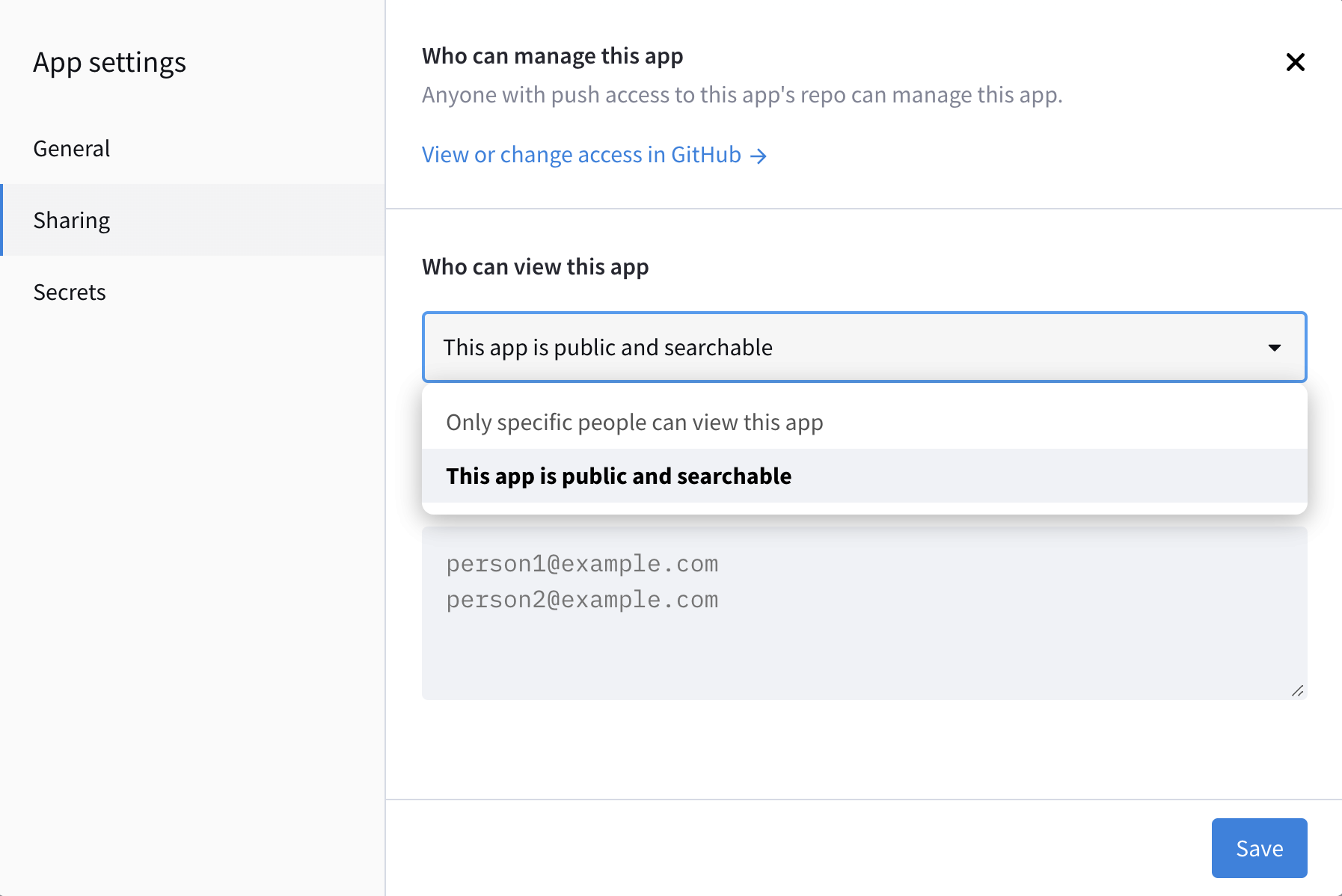The image size is (1342, 896).
Task: Click the person2@example.com placeholder line
Action: pyautogui.click(x=582, y=600)
